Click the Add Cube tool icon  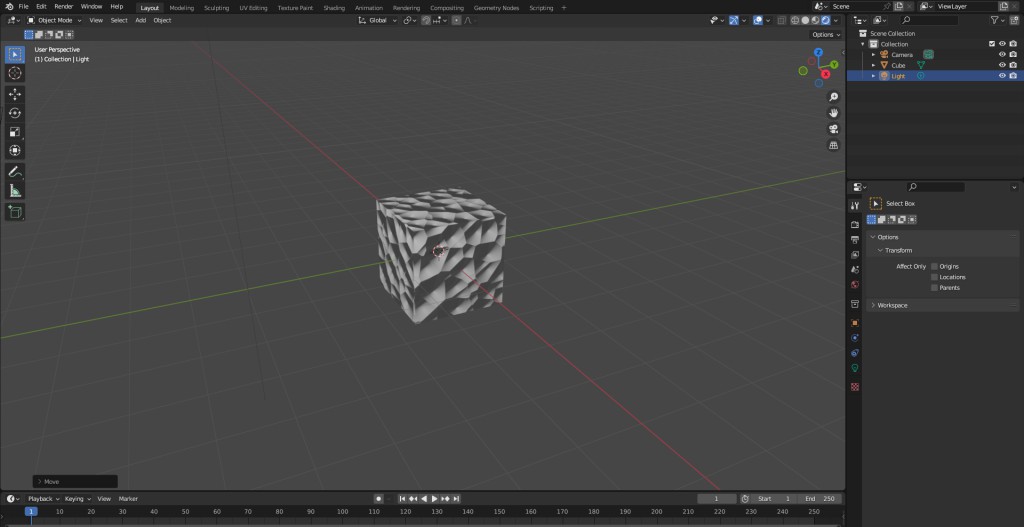point(15,212)
